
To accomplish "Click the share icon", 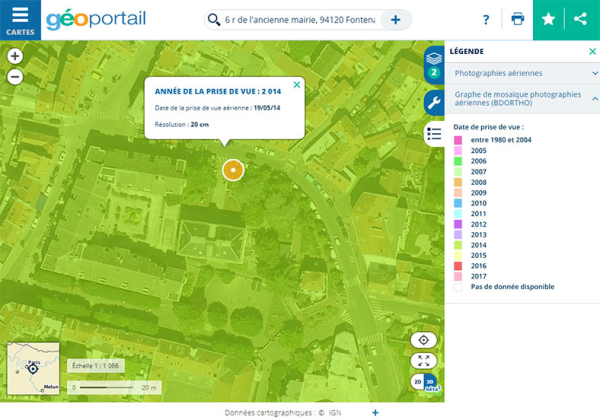I will pyautogui.click(x=581, y=19).
